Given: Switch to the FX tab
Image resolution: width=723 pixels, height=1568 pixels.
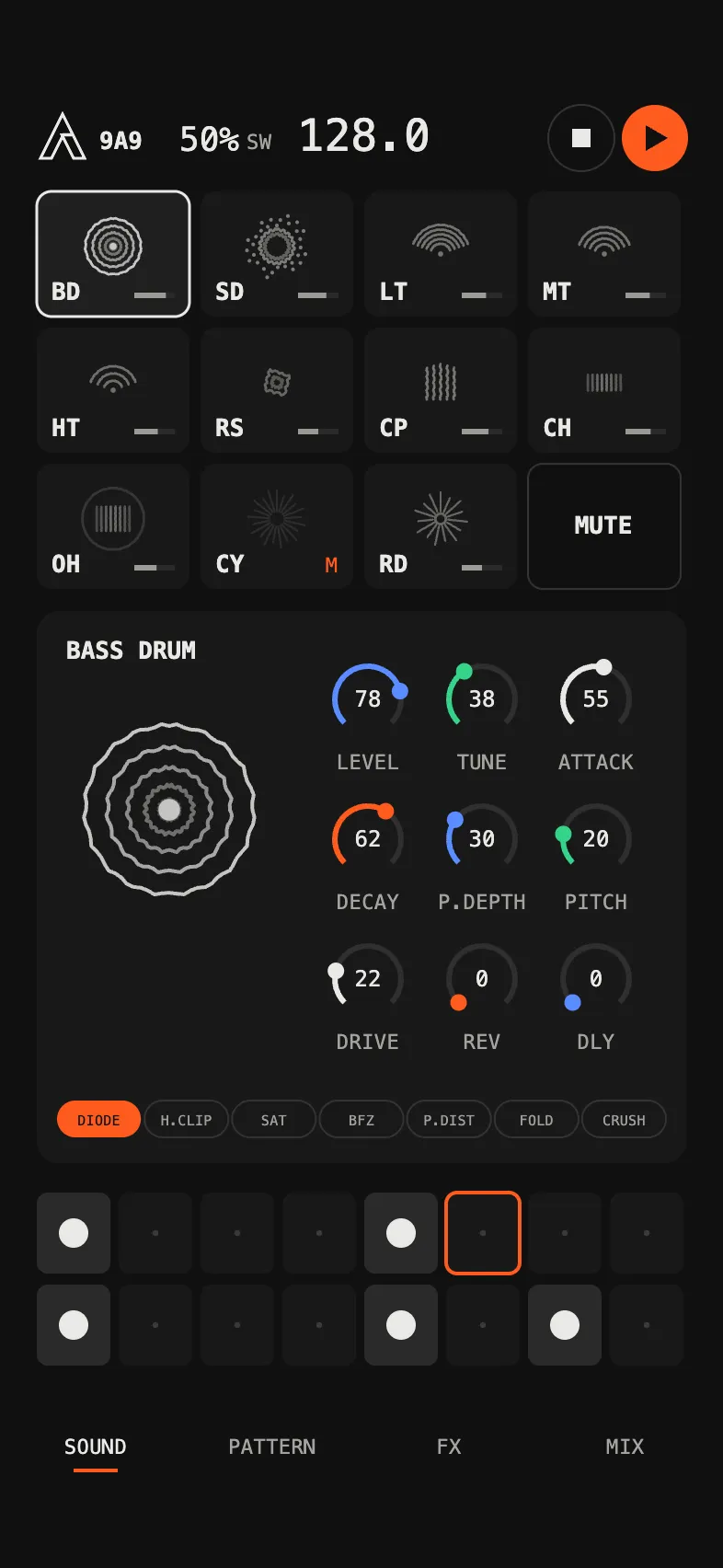Looking at the screenshot, I should [449, 1447].
